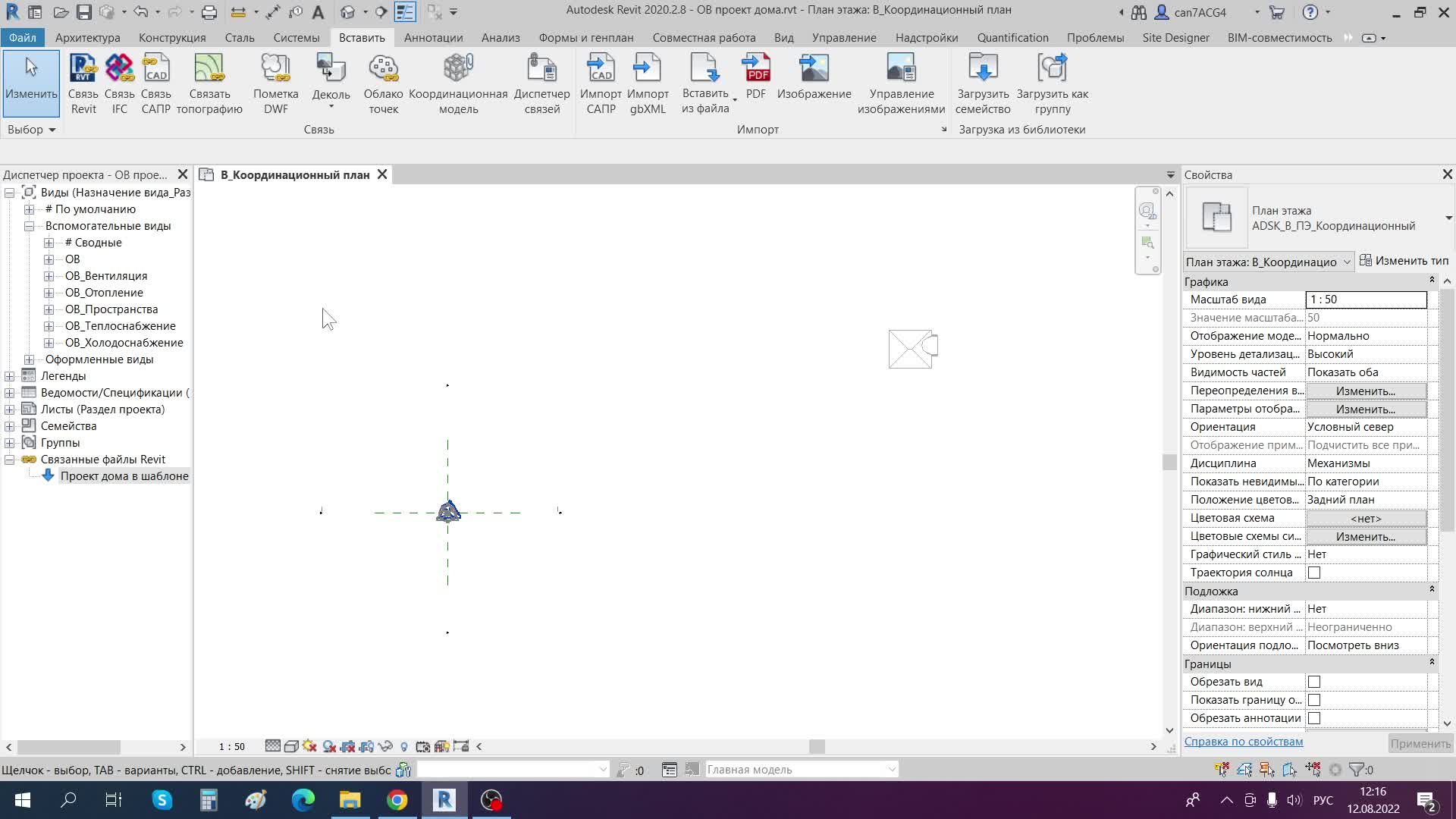The height and width of the screenshot is (819, 1456).
Task: Toggle the Показать границу обрезки checkbox
Action: click(1314, 700)
